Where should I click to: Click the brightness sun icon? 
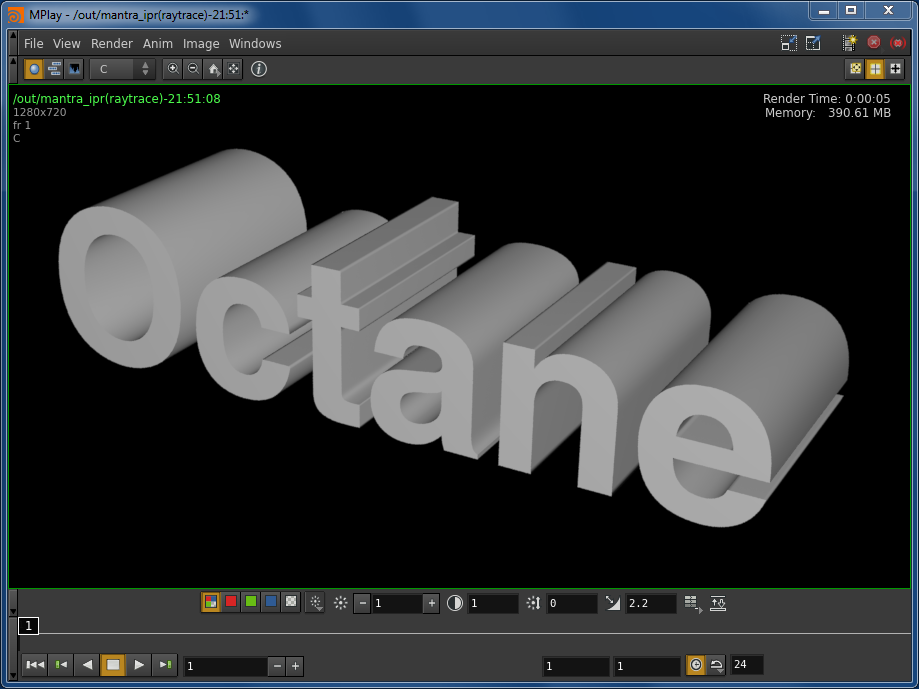coord(341,603)
